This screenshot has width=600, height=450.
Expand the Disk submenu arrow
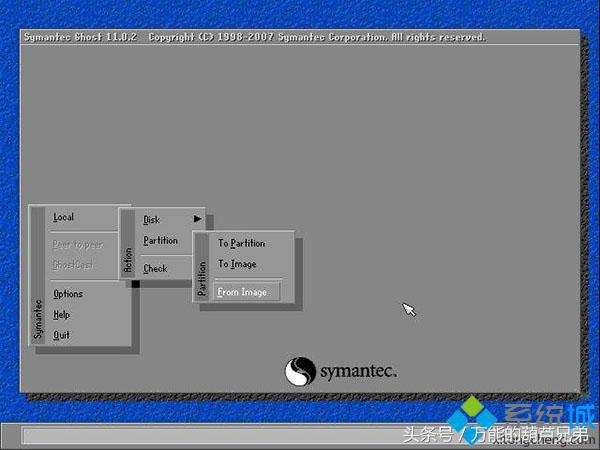pos(197,219)
